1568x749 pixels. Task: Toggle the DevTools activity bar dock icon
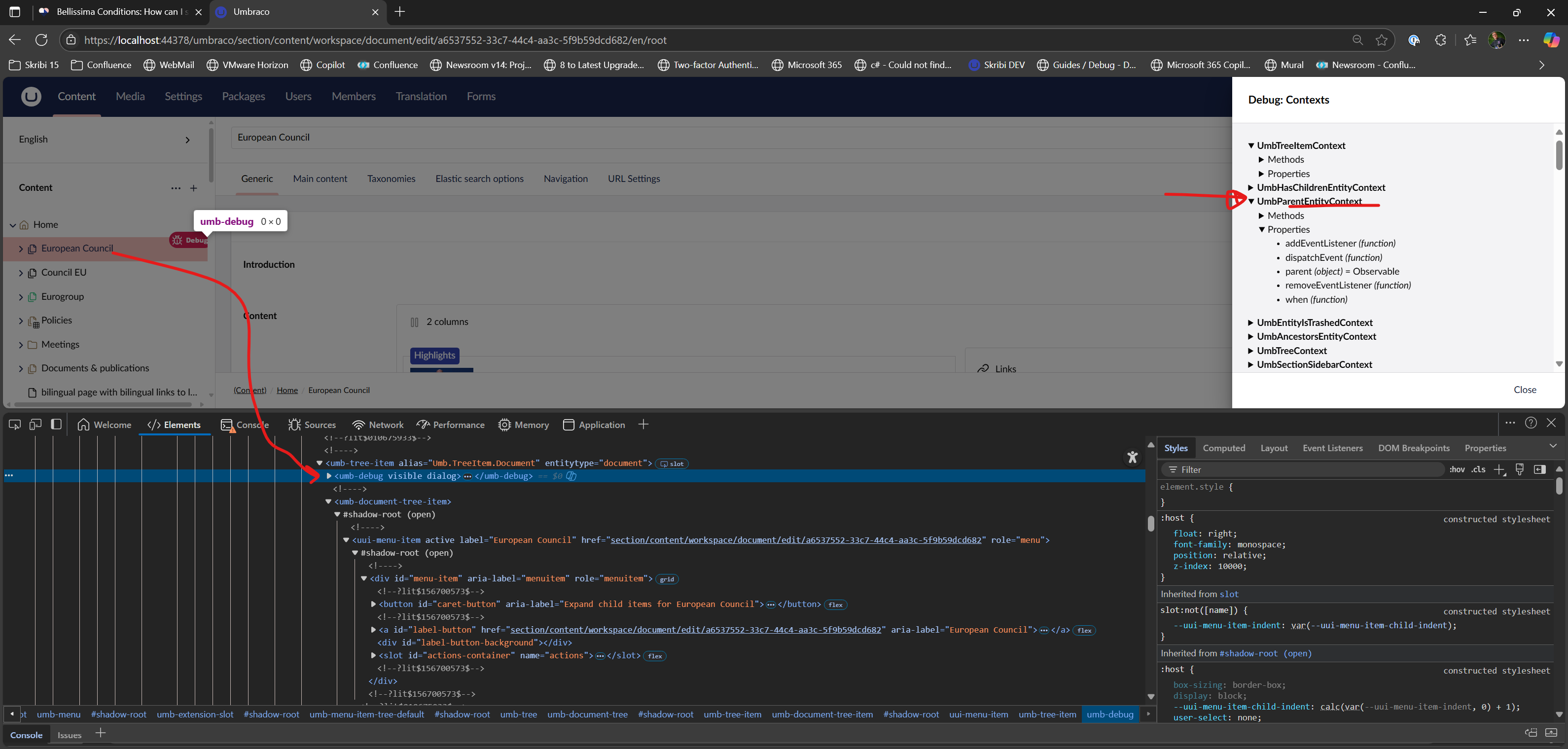point(56,425)
